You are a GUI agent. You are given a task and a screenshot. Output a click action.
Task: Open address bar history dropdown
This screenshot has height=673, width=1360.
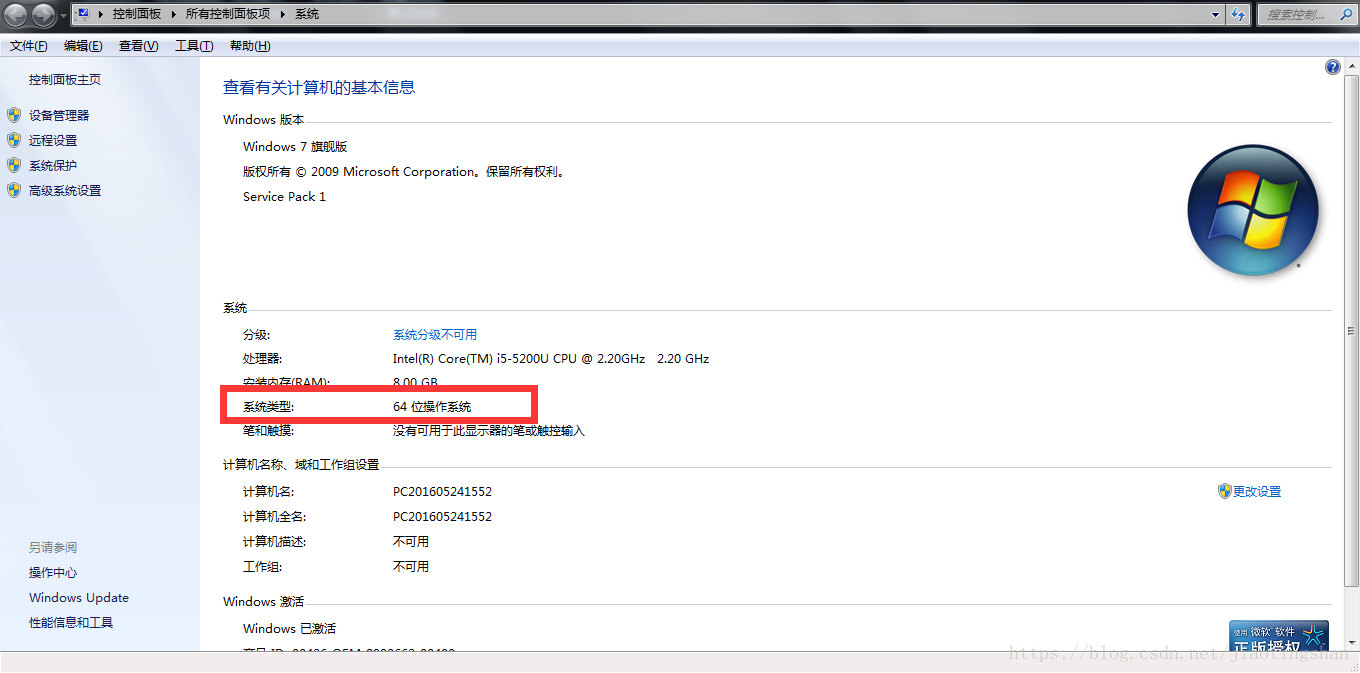click(1216, 15)
